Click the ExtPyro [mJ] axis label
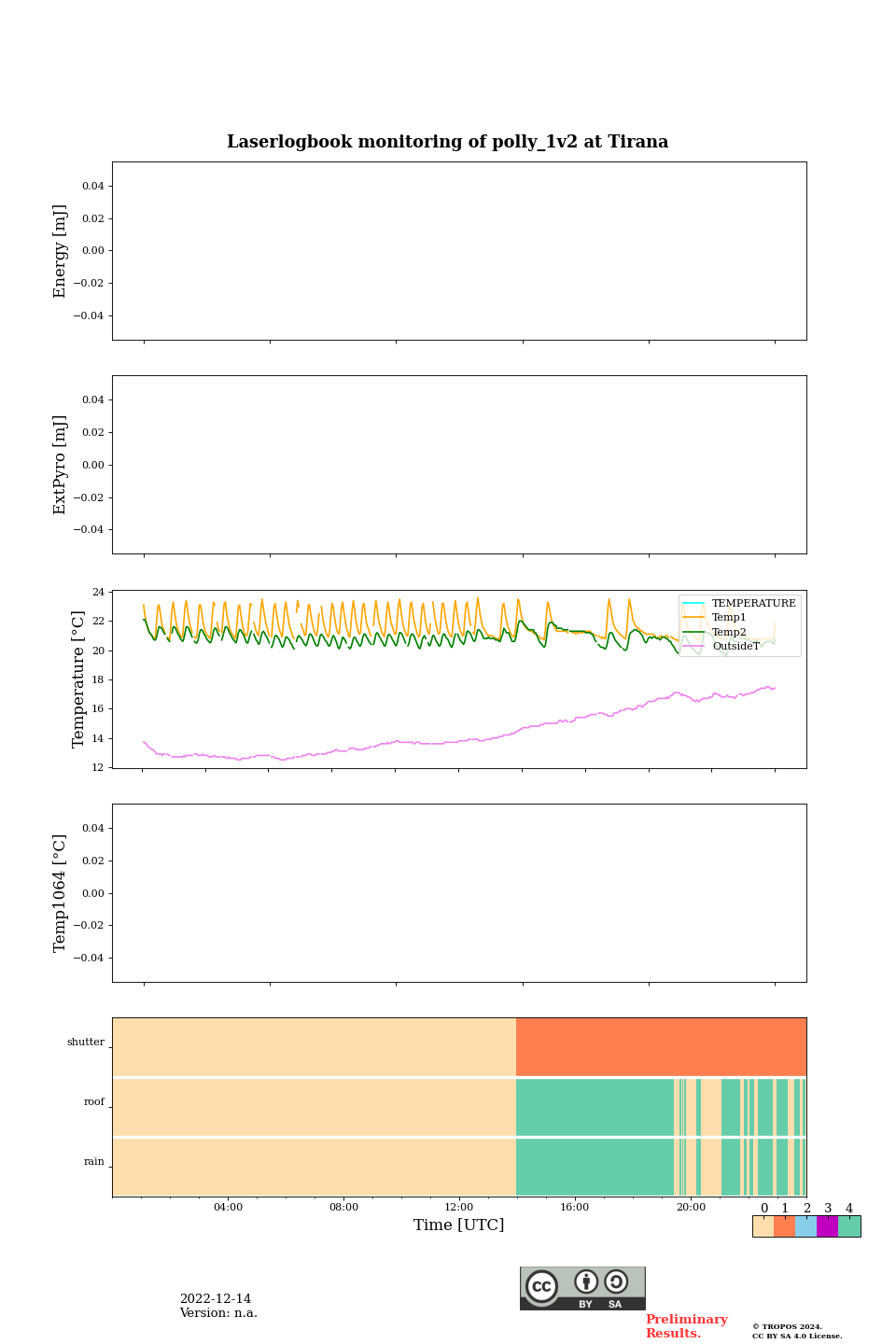896x1344 pixels. pos(61,465)
